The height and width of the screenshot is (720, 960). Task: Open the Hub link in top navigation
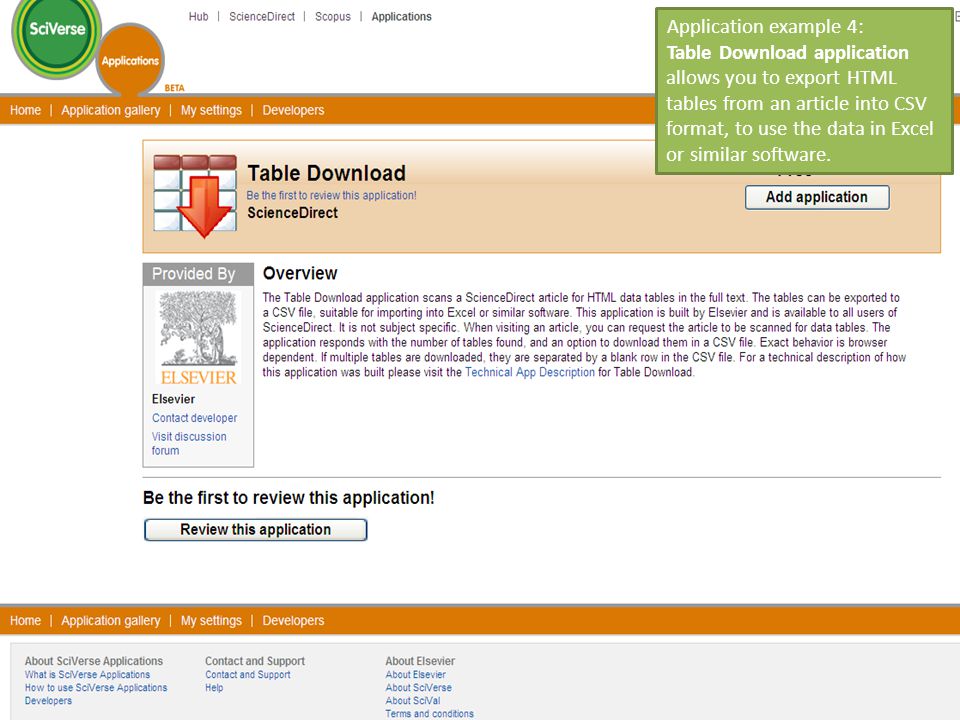198,17
